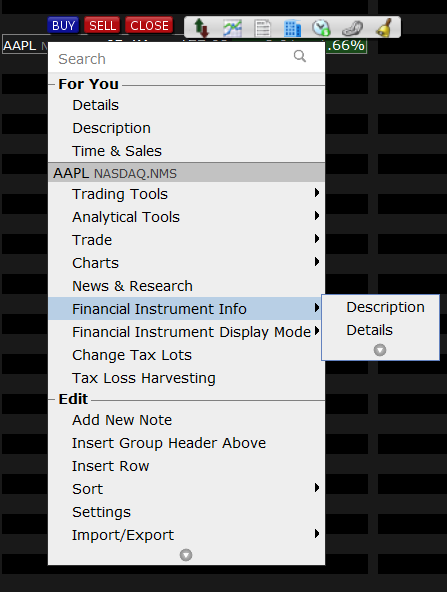Viewport: 447px width, 592px height.
Task: Expand the submenu with its round down arrow
Action: coord(380,350)
